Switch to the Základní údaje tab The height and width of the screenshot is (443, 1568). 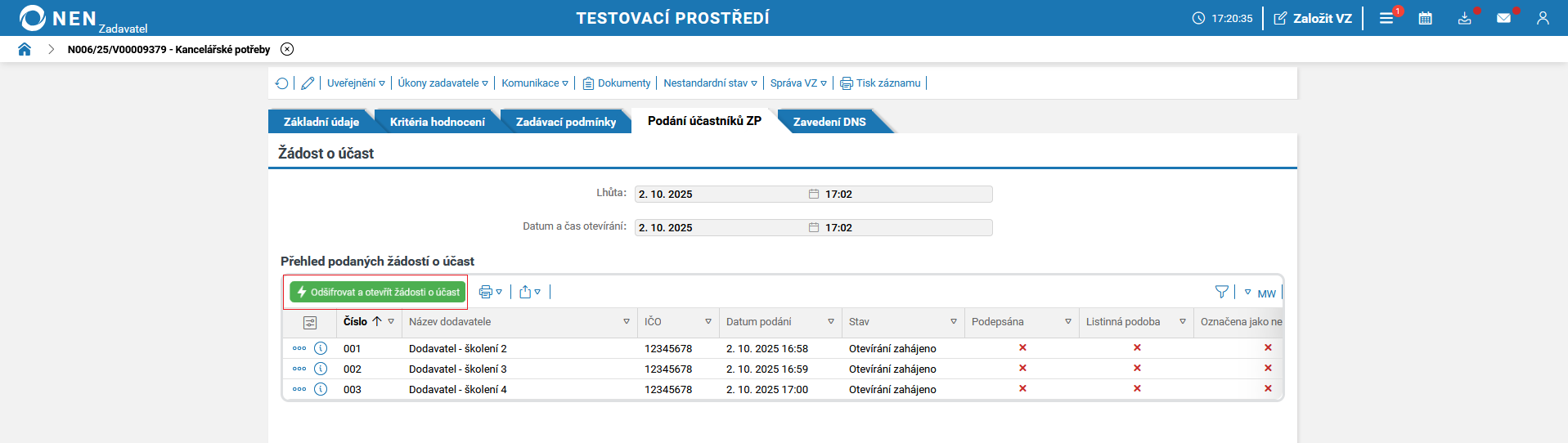coord(321,122)
